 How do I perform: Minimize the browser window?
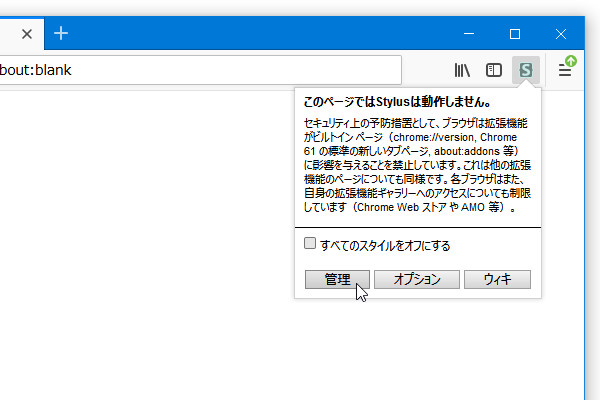point(469,34)
